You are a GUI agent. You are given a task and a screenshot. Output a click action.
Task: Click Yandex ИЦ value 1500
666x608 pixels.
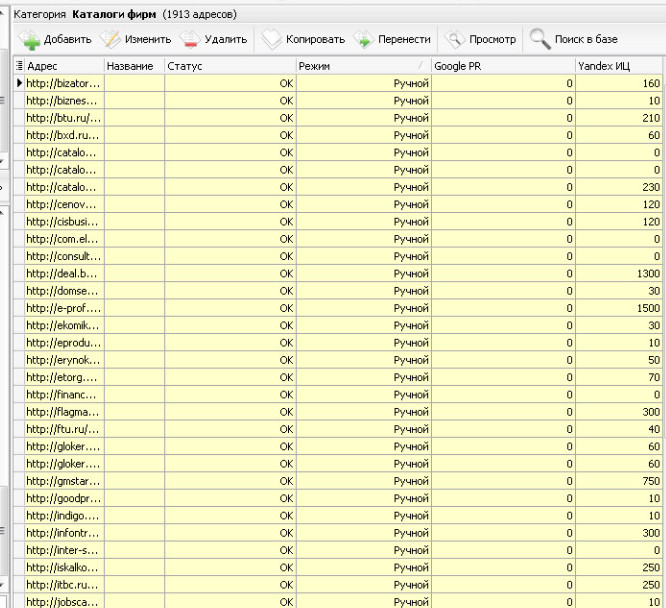tap(648, 308)
